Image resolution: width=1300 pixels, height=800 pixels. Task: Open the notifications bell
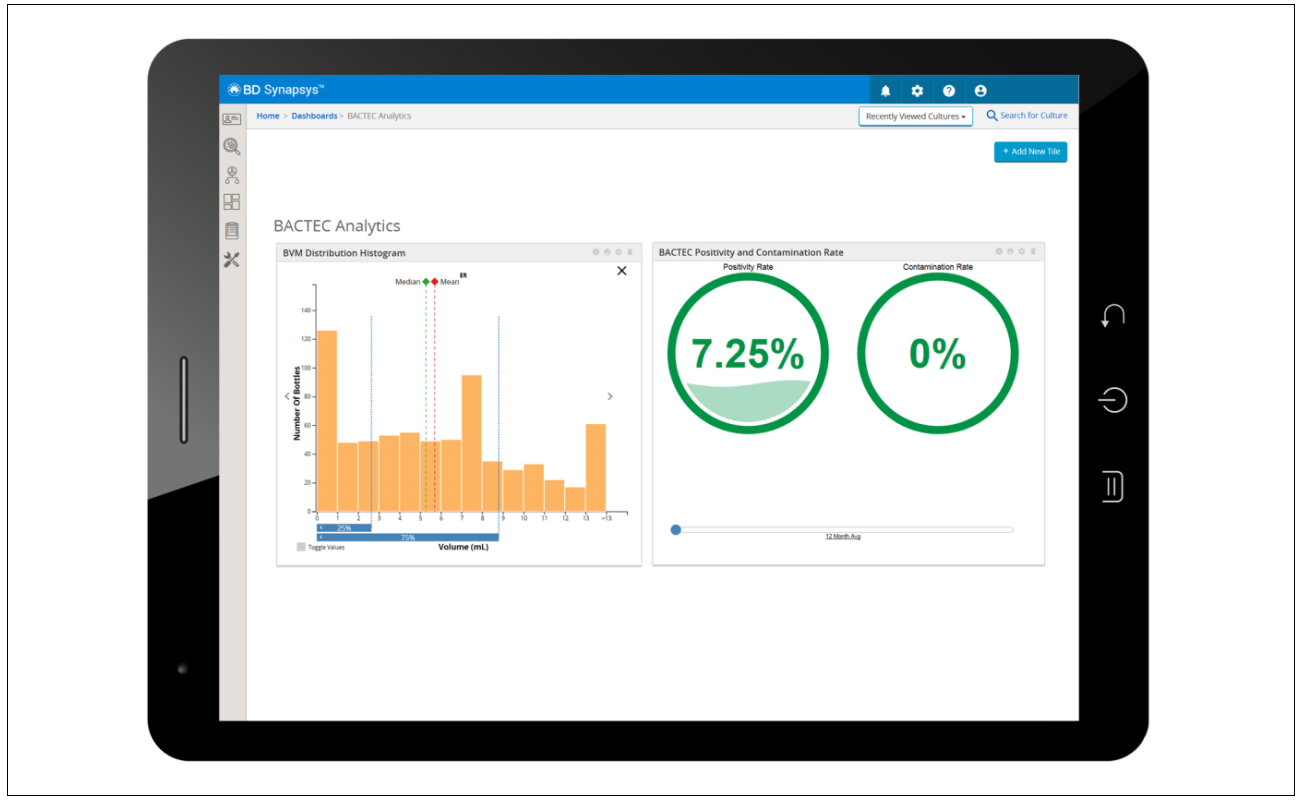[x=885, y=90]
